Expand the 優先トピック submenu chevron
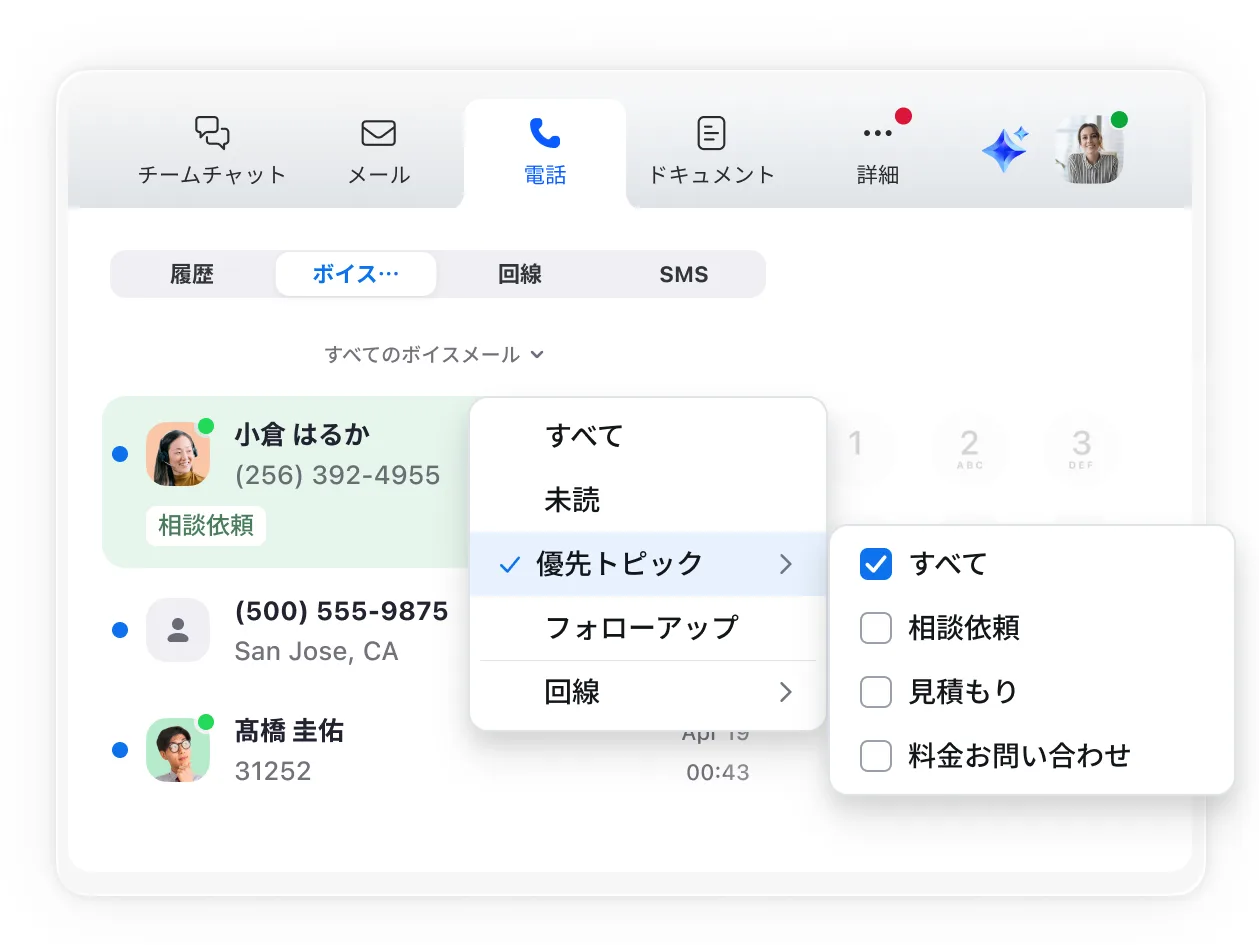Viewport: 1259px width, 945px height. coord(786,564)
